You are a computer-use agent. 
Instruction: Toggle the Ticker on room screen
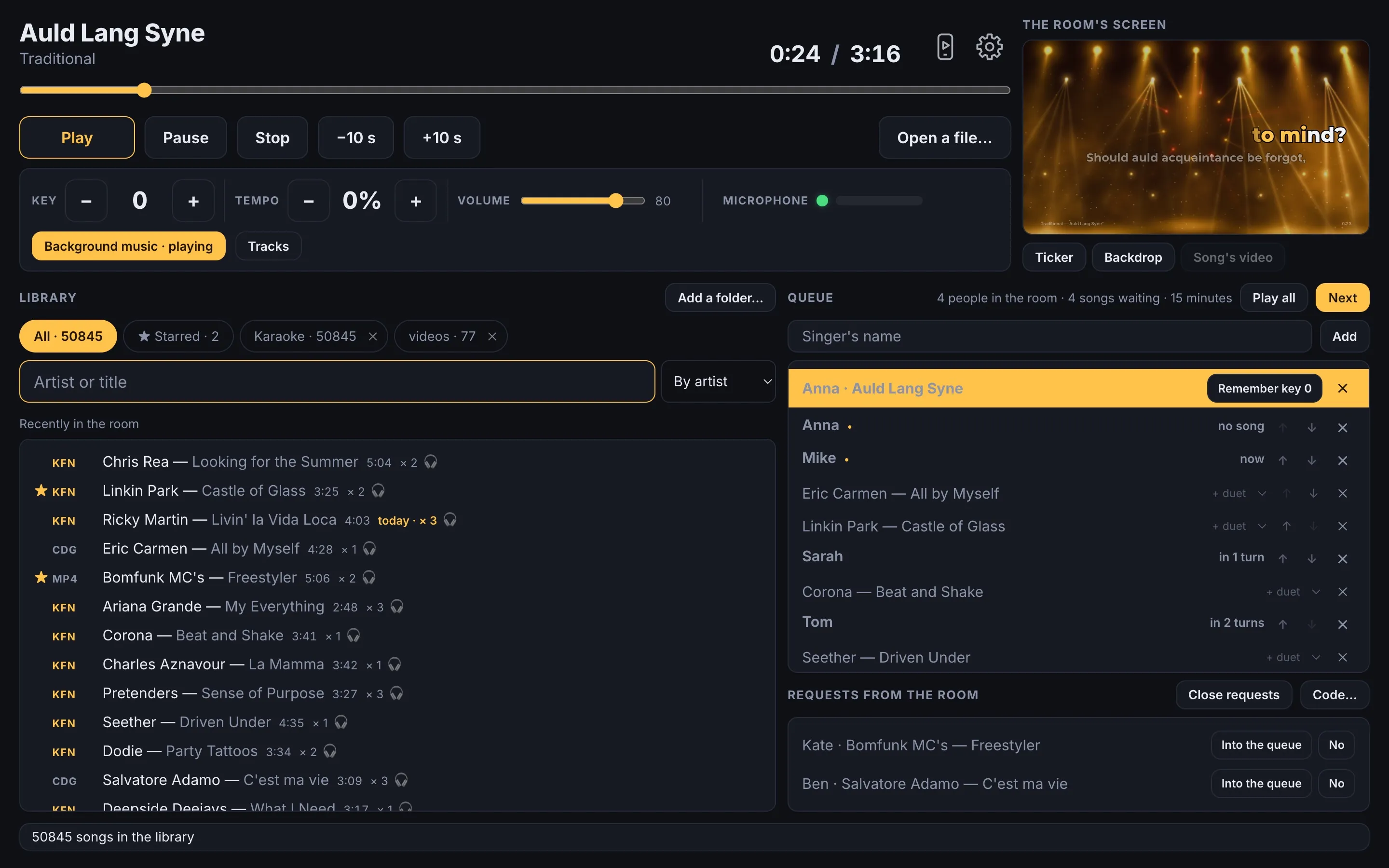pos(1054,257)
